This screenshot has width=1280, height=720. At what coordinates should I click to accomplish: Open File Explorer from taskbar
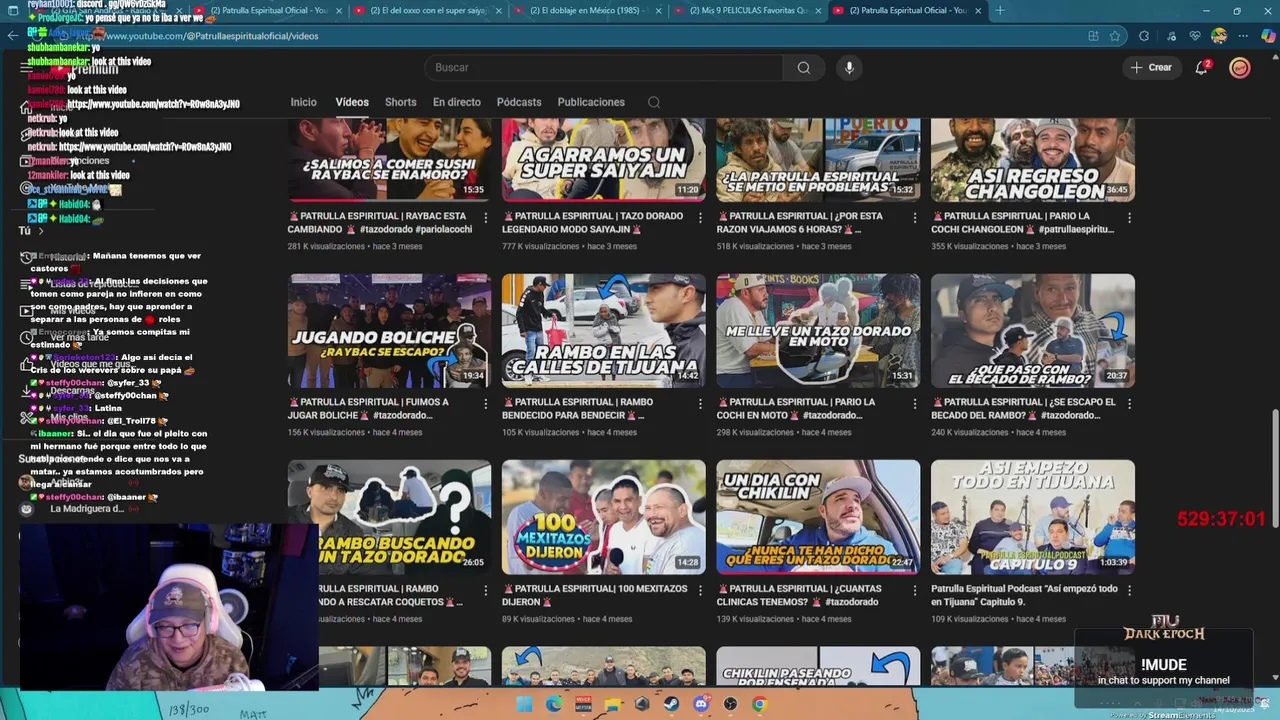click(612, 704)
